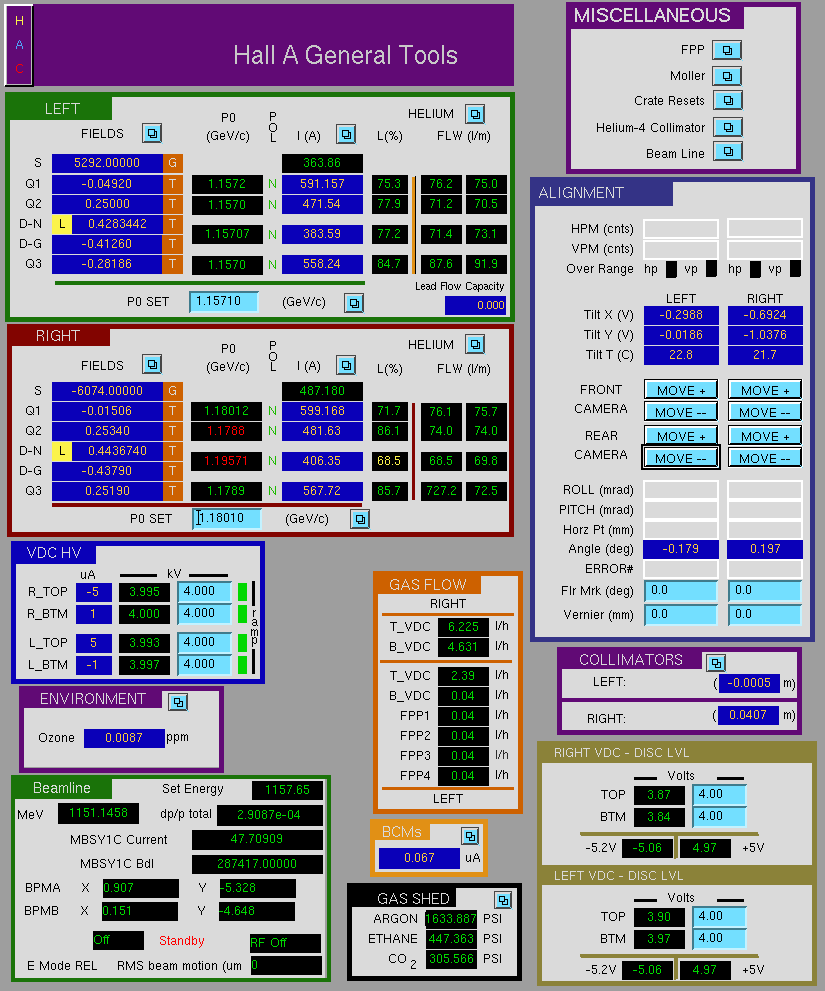Click the red Standby status text
The width and height of the screenshot is (825, 991).
pos(181,941)
